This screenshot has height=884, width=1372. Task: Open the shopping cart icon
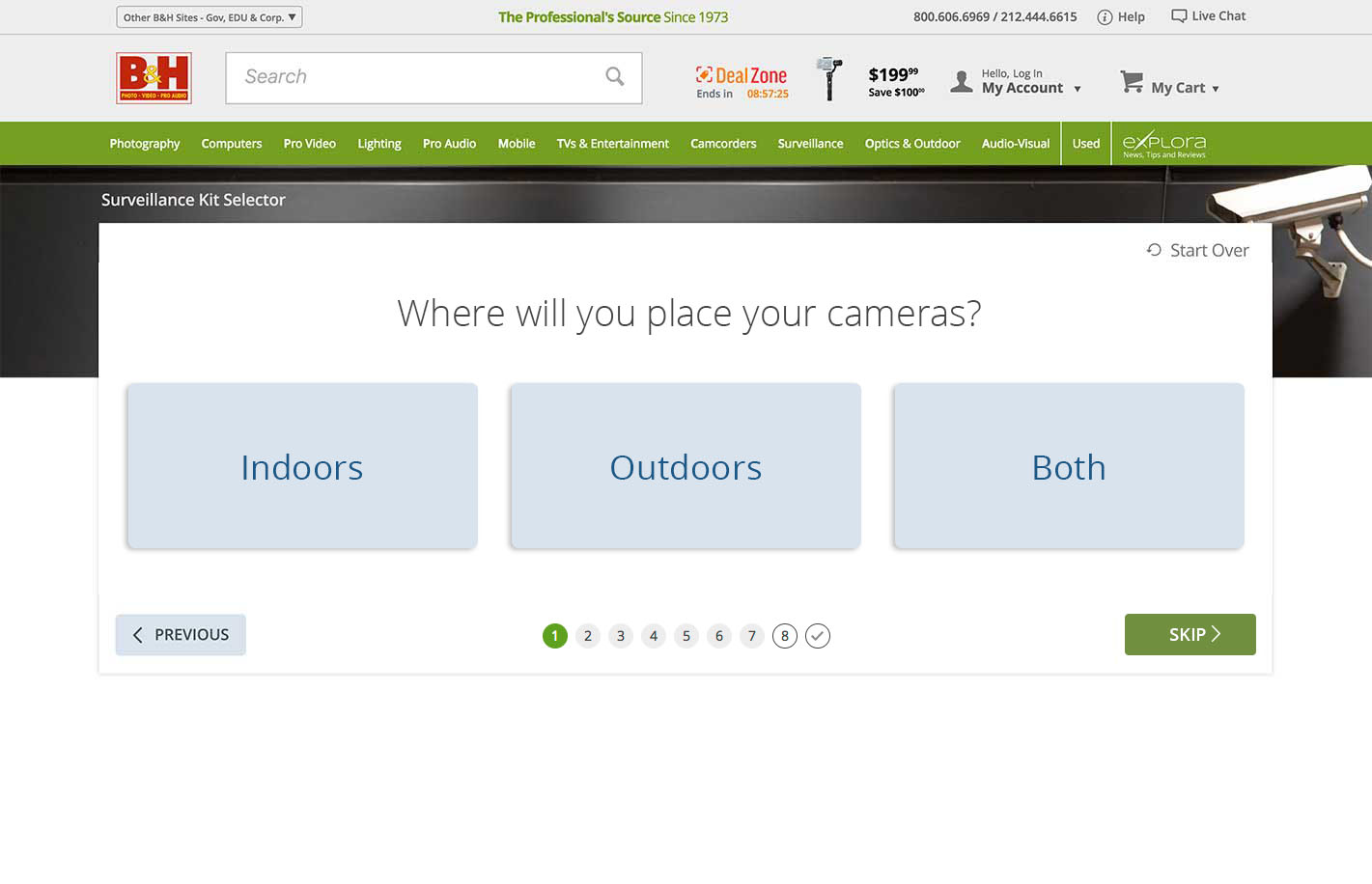[x=1132, y=82]
